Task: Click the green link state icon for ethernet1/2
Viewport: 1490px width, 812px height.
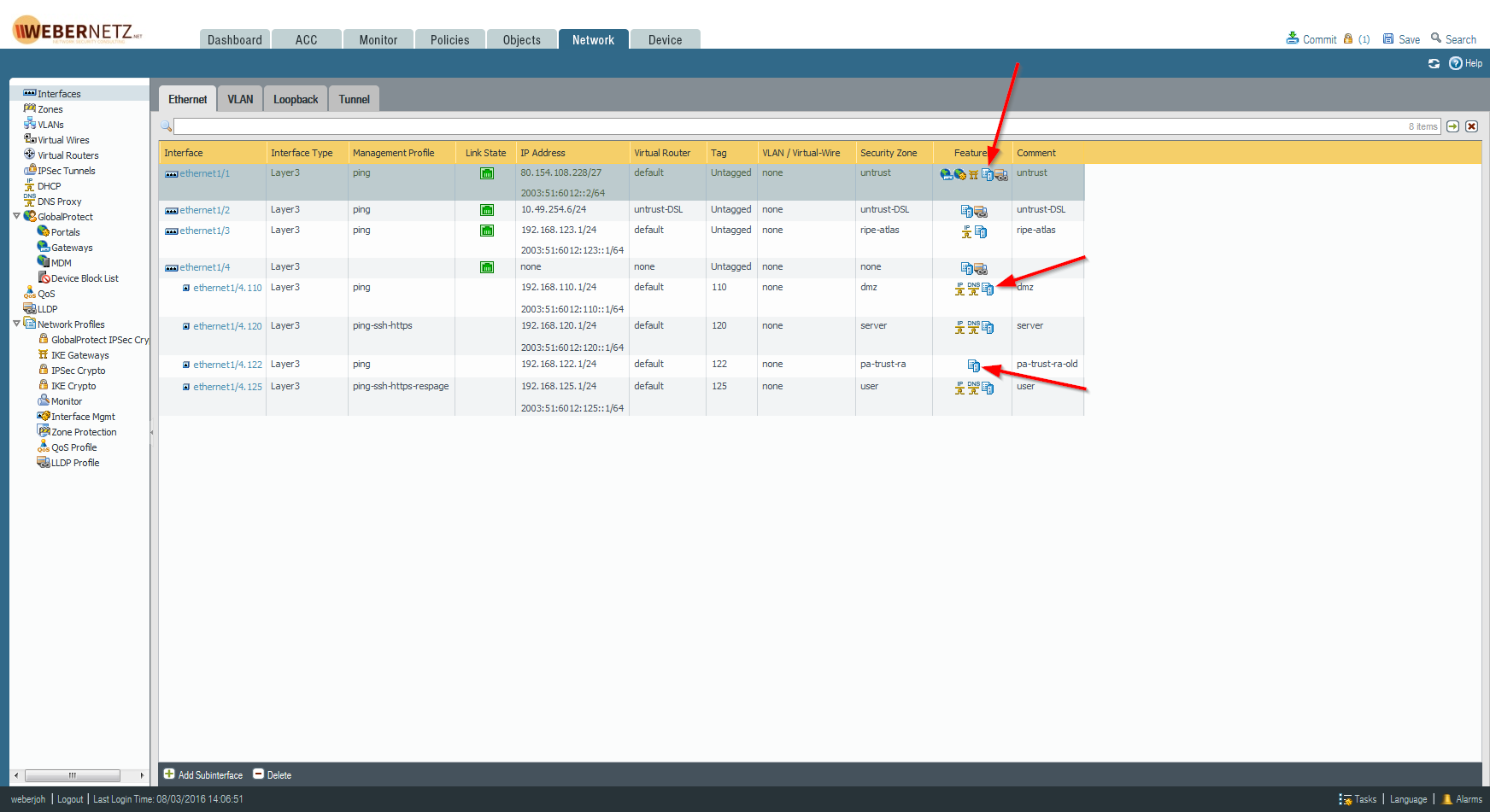Action: point(485,210)
